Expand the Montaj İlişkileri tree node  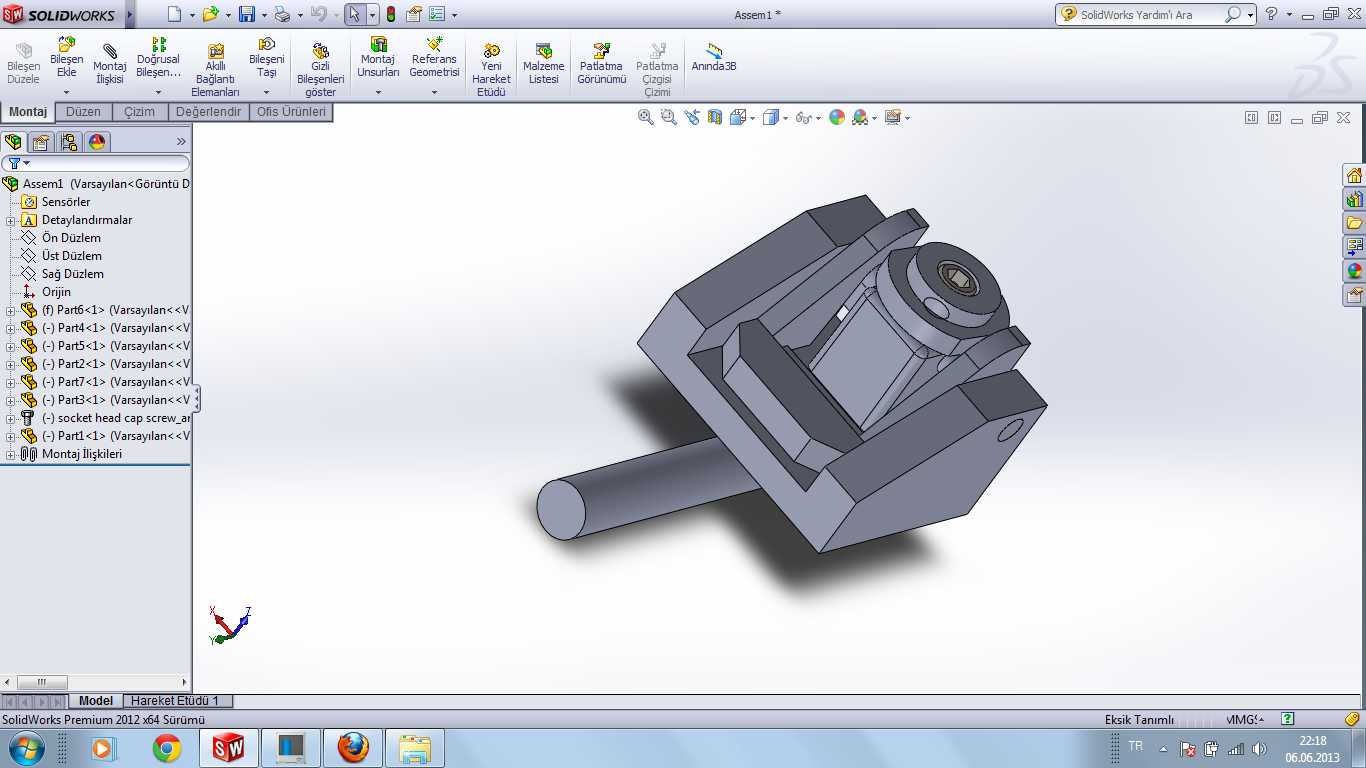[x=11, y=454]
